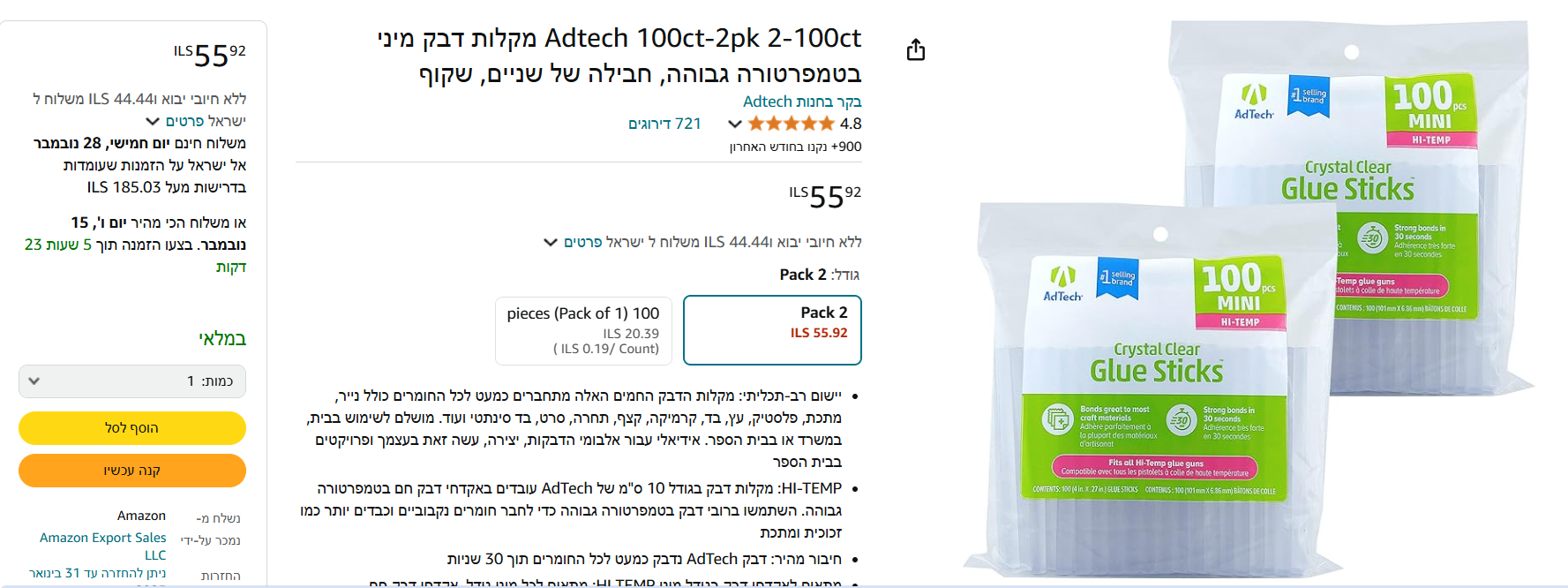Open the quantity dropdown
The width and height of the screenshot is (1568, 588).
132,381
